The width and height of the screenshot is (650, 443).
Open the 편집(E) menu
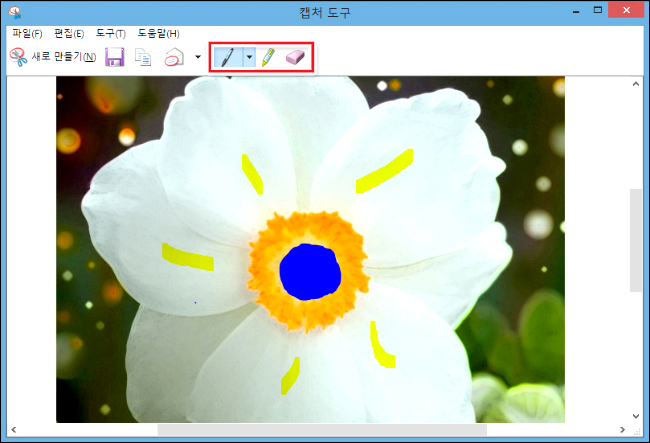pyautogui.click(x=69, y=34)
